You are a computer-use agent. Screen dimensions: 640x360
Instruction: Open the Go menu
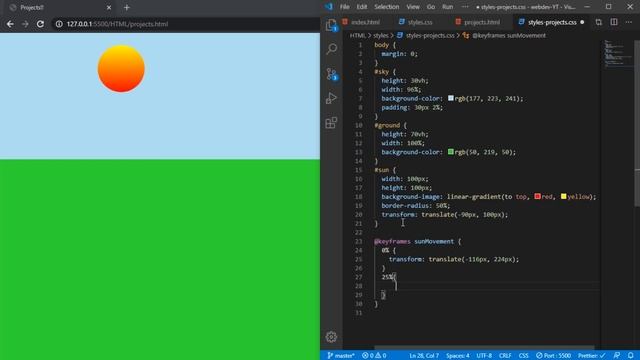pyautogui.click(x=431, y=7)
